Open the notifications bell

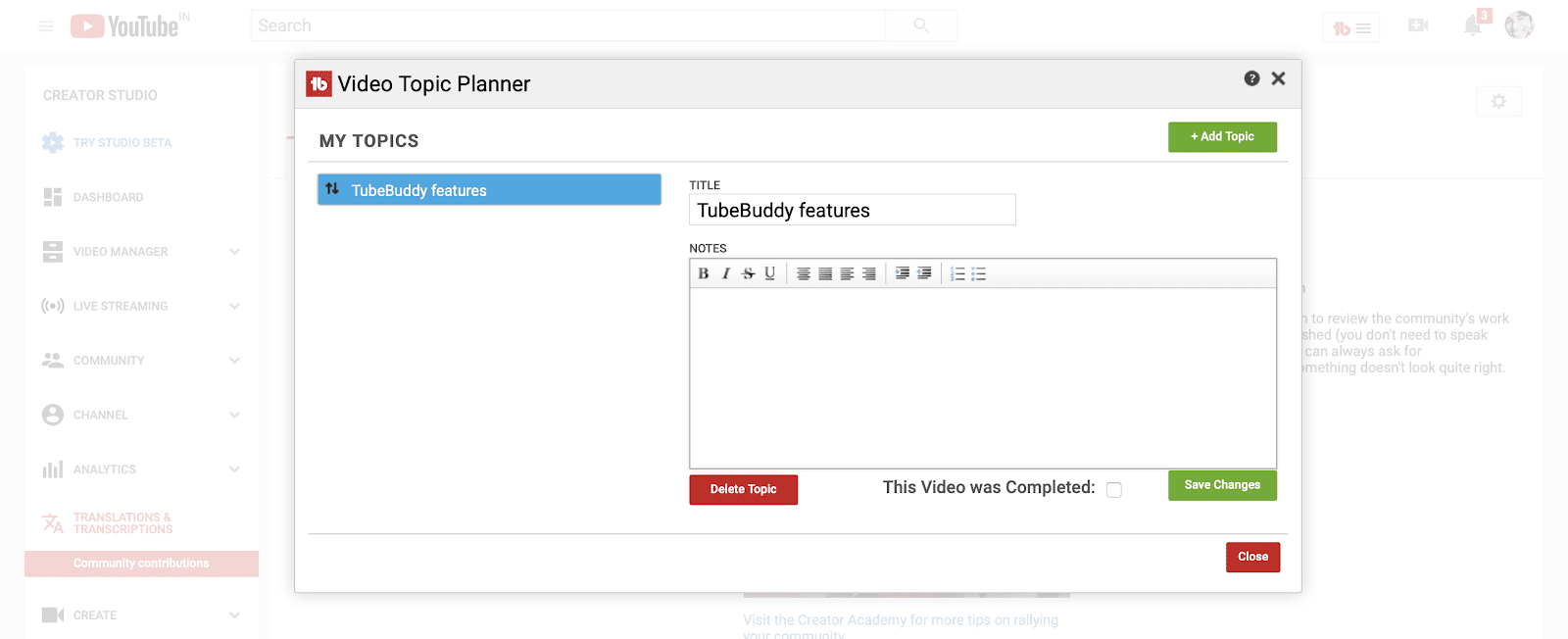point(1473,25)
